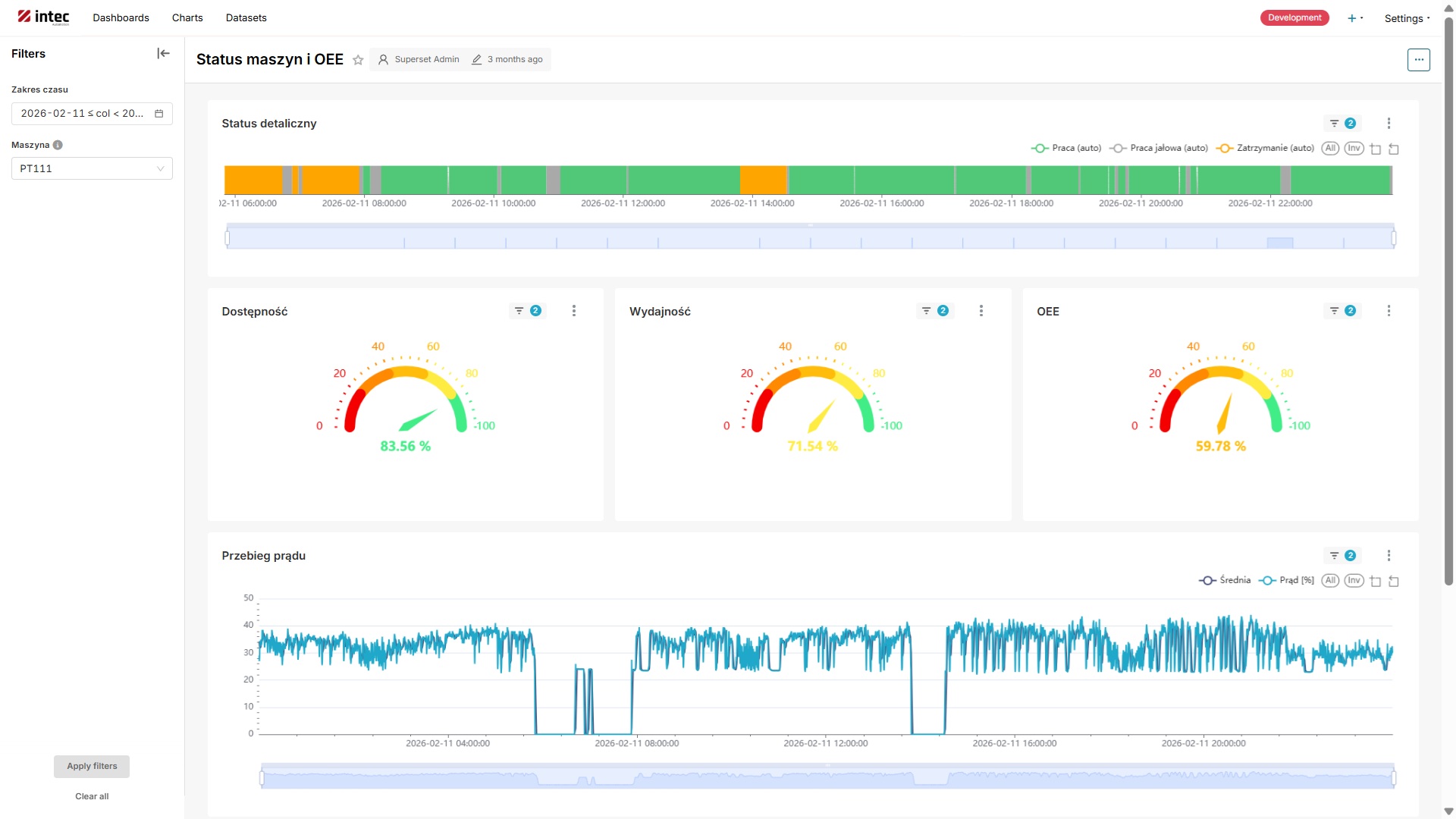Favorite the dashboard with the star icon
This screenshot has width=1456, height=819.
pyautogui.click(x=358, y=60)
